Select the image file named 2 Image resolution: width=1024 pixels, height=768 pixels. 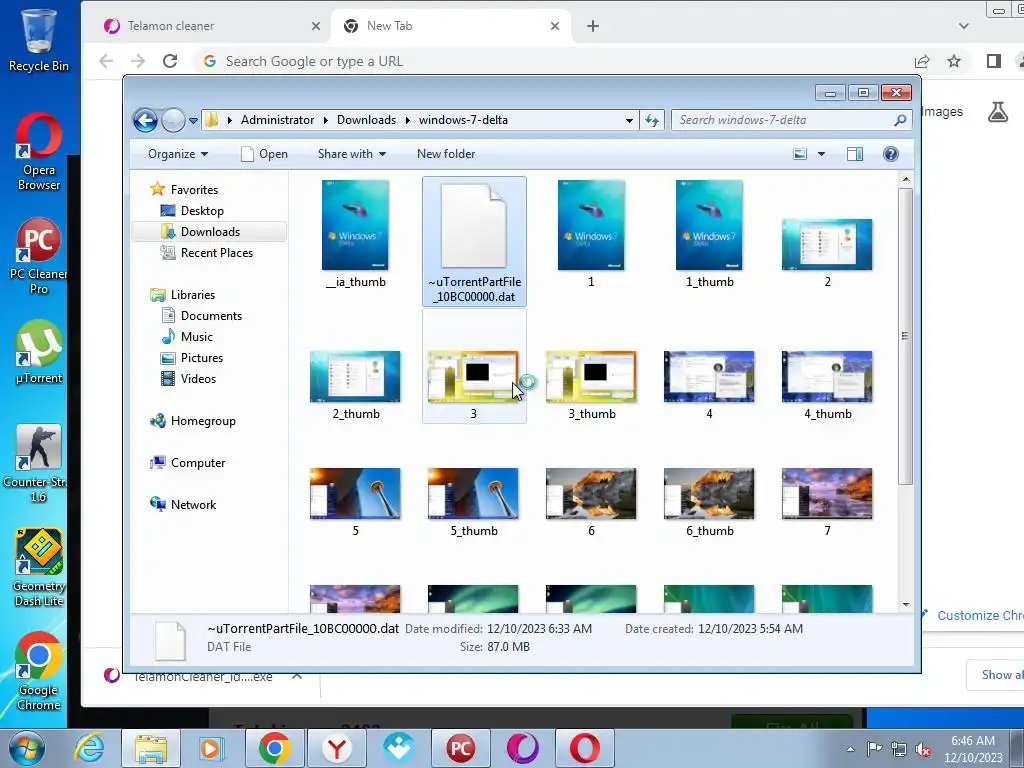tap(827, 251)
